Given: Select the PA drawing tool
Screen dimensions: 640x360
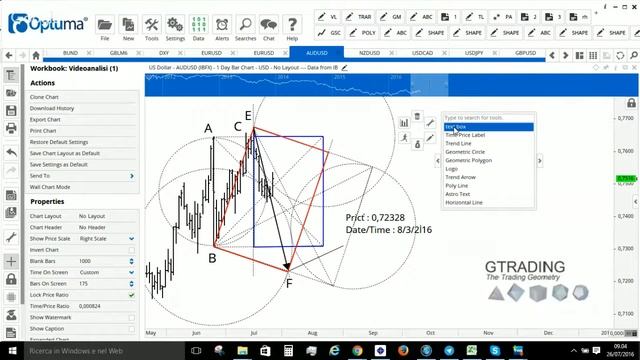Looking at the screenshot, I should (x=503, y=17).
